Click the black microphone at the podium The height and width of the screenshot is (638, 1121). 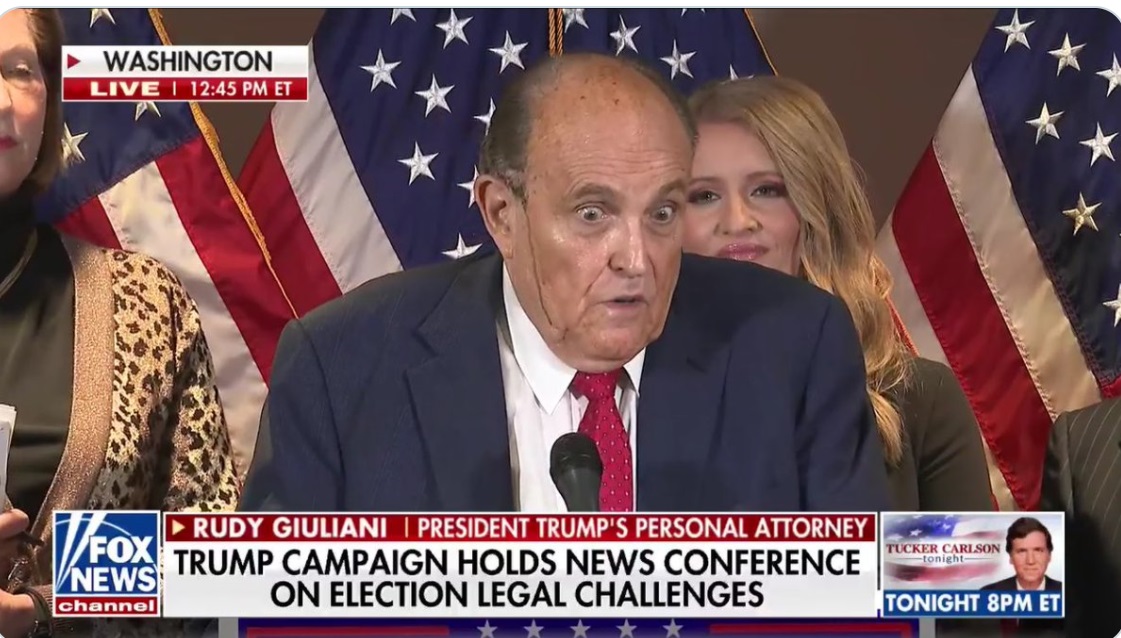576,472
